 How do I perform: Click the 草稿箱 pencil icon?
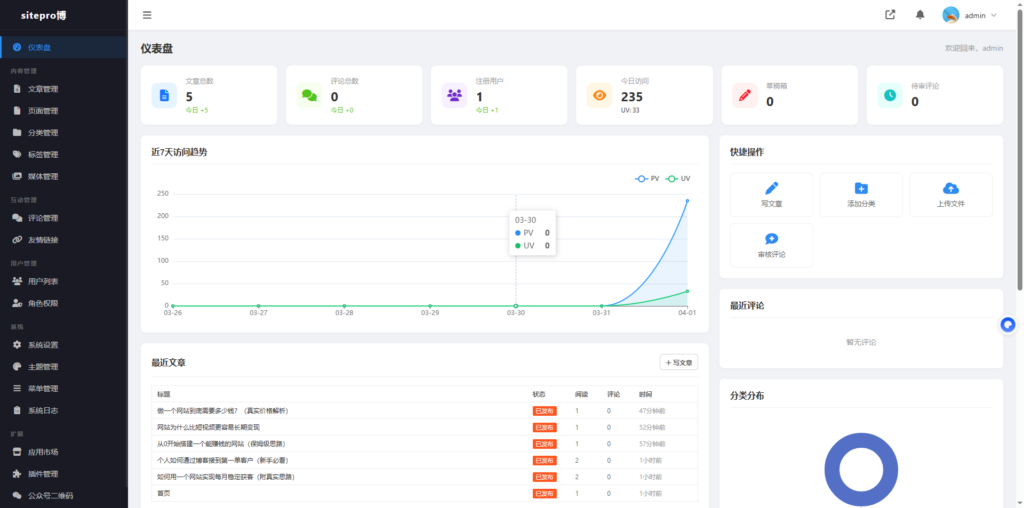coord(745,95)
